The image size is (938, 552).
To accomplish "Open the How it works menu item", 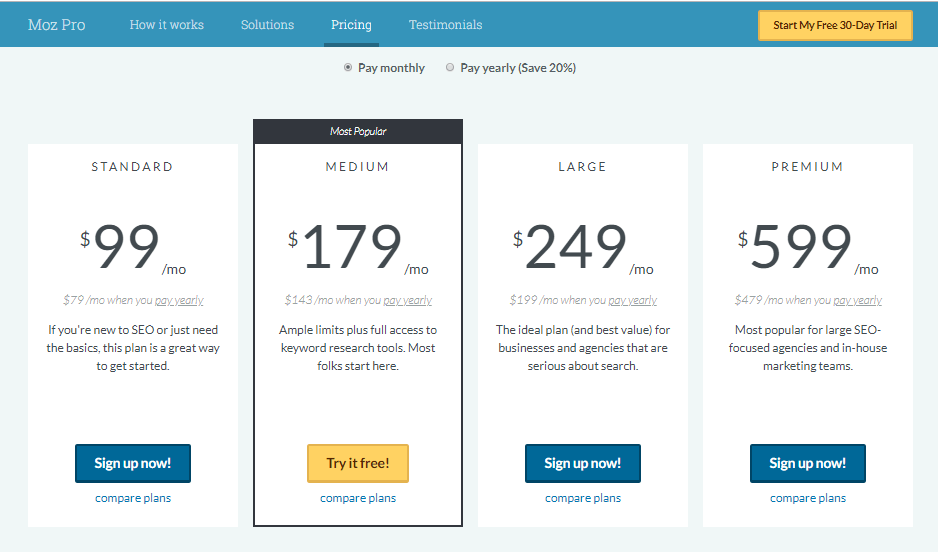I will [166, 25].
